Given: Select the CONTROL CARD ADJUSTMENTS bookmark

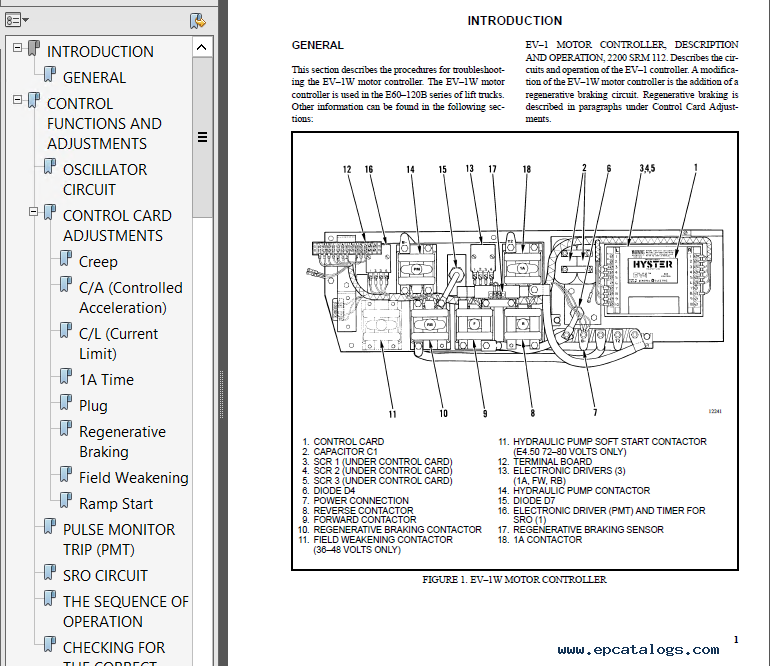Looking at the screenshot, I should tap(117, 226).
